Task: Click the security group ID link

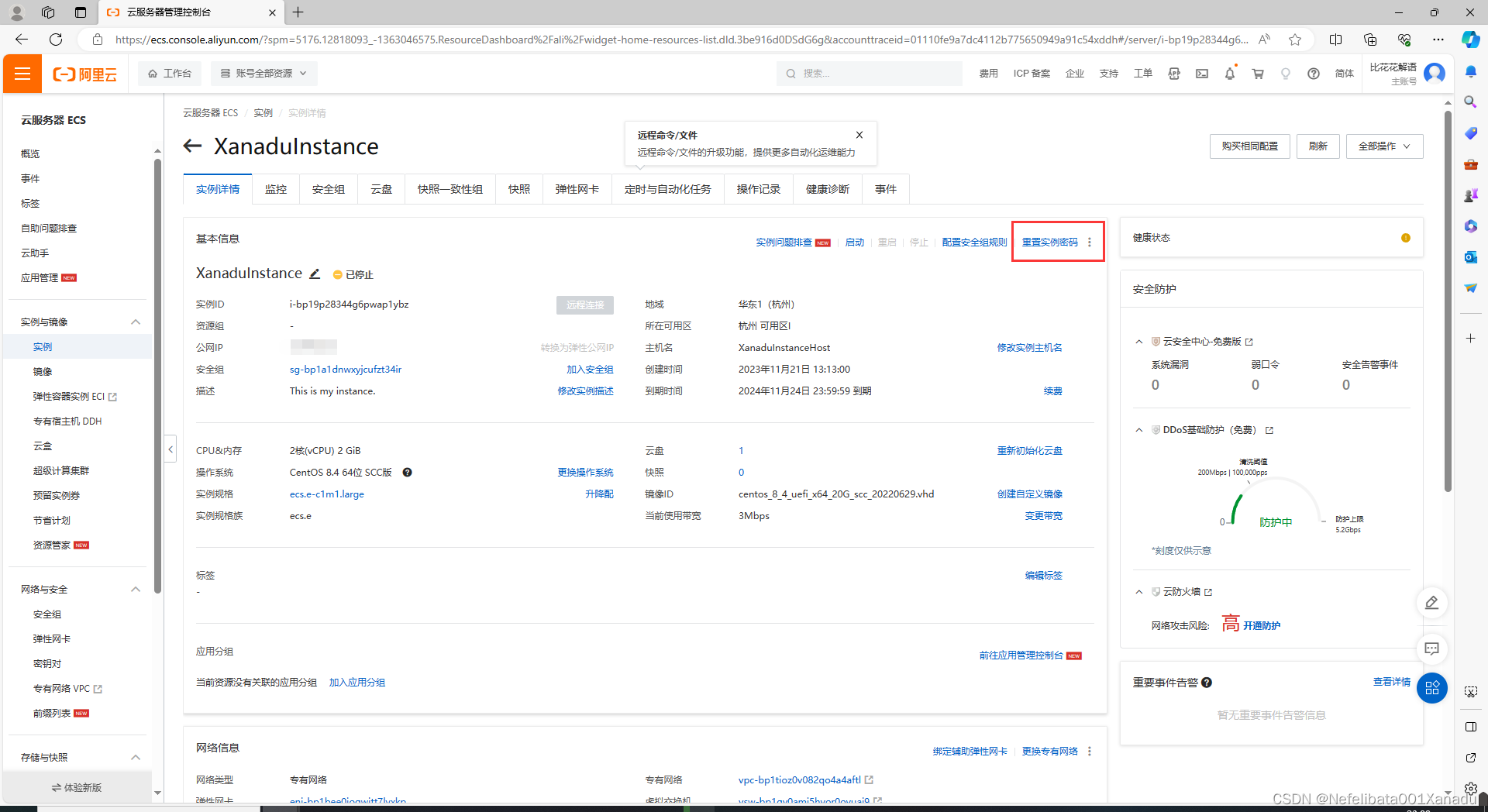Action: tap(346, 370)
